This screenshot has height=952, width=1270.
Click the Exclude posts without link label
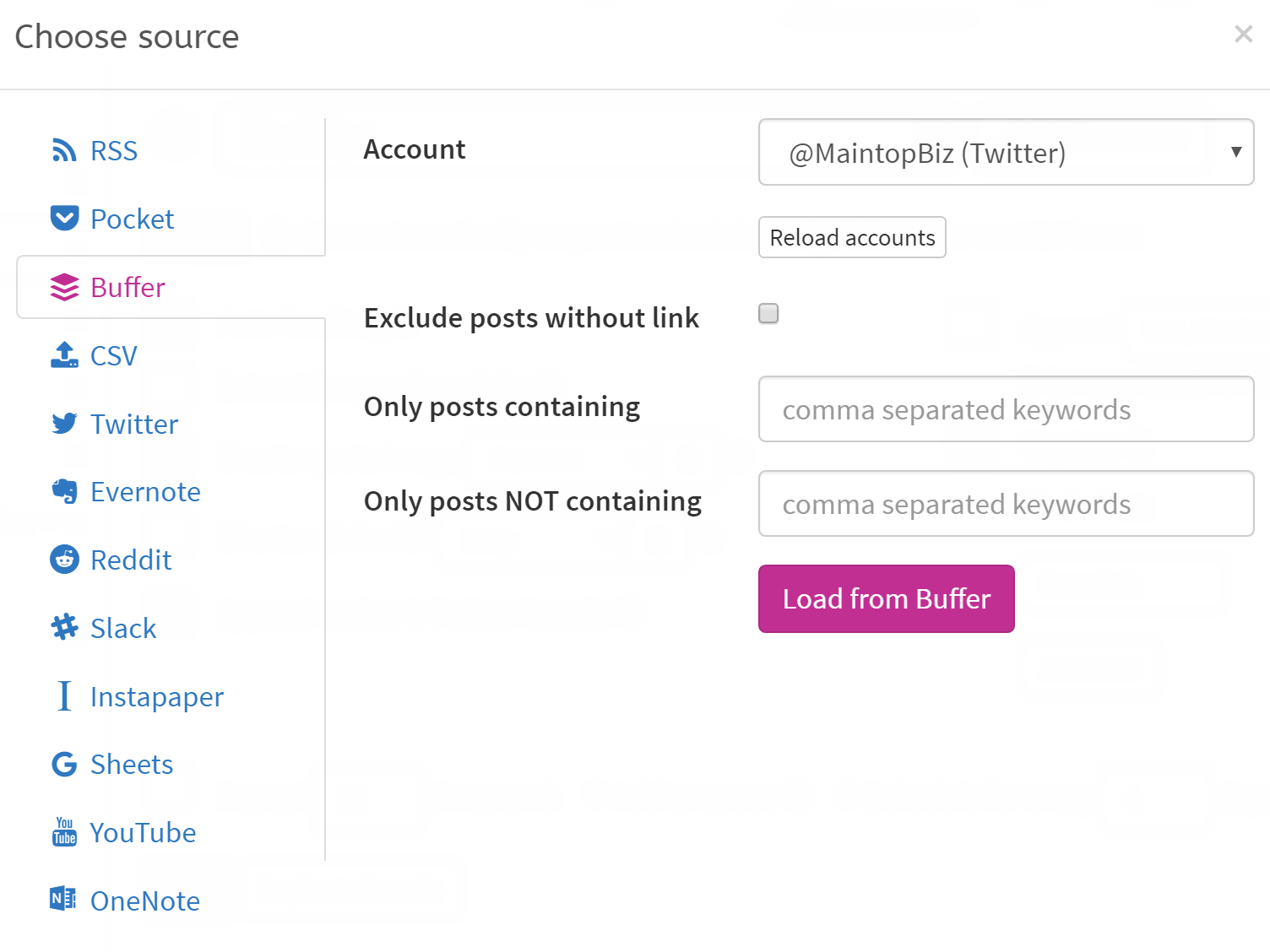coord(531,318)
